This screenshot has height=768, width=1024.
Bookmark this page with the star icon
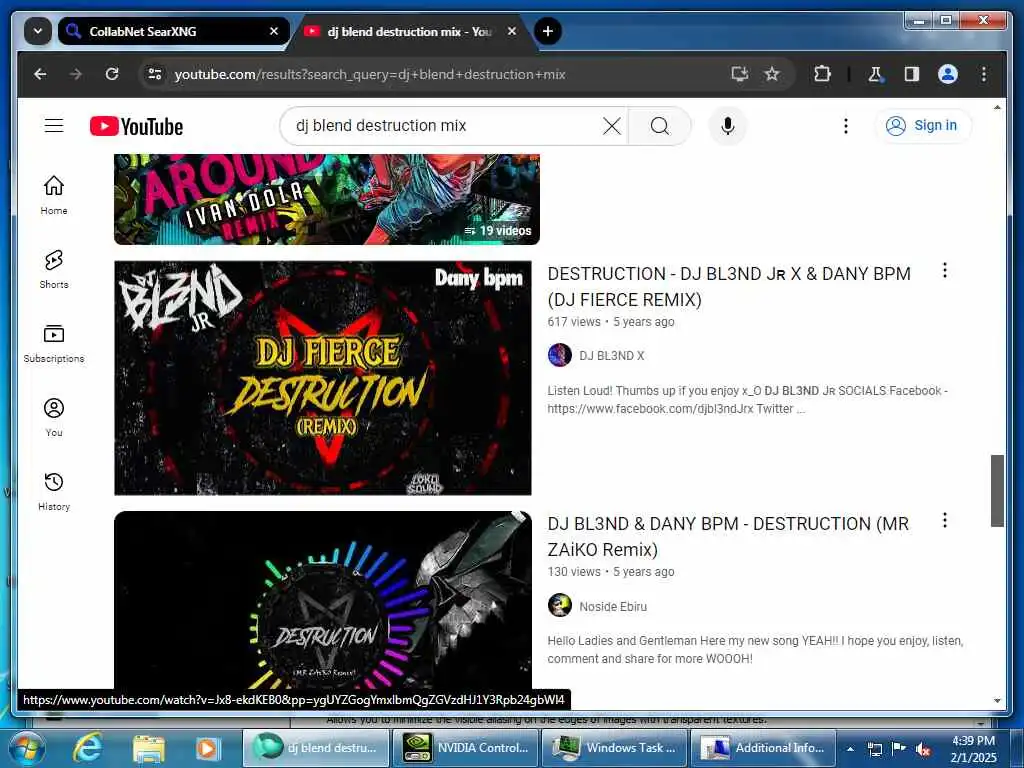(x=772, y=74)
